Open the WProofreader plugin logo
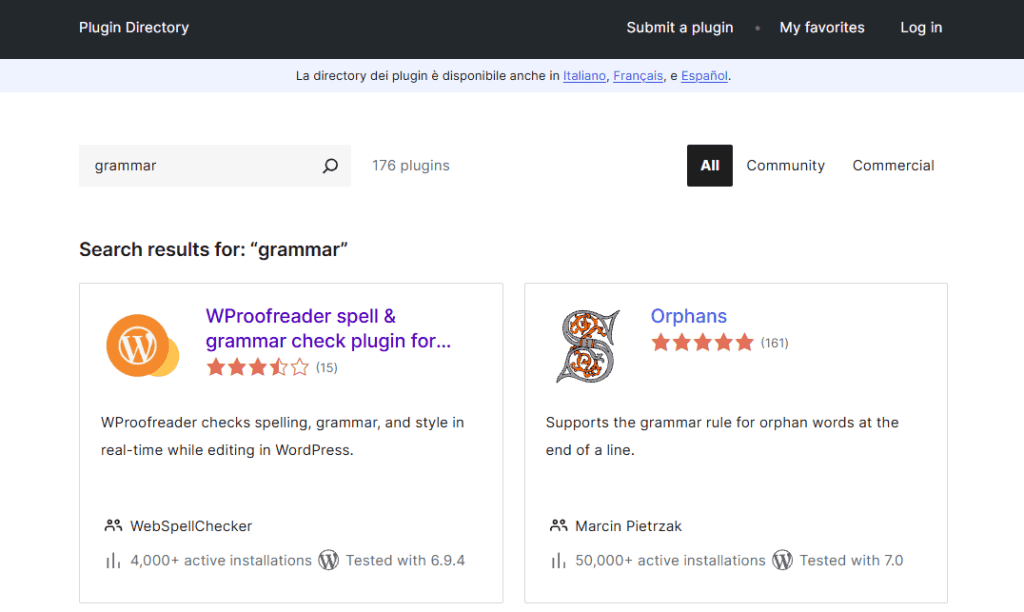1024x612 pixels. pyautogui.click(x=142, y=346)
